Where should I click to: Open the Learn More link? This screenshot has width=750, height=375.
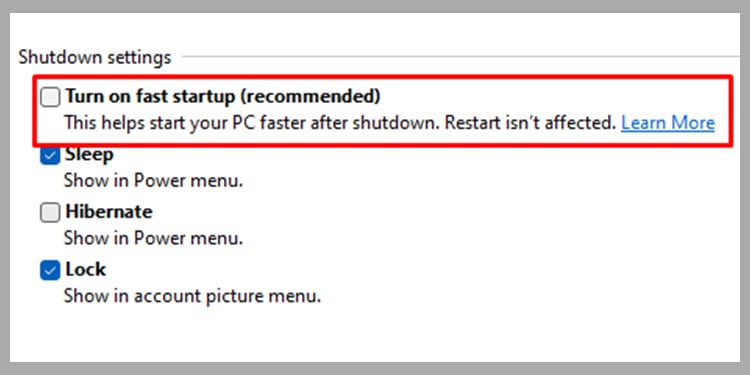[668, 123]
